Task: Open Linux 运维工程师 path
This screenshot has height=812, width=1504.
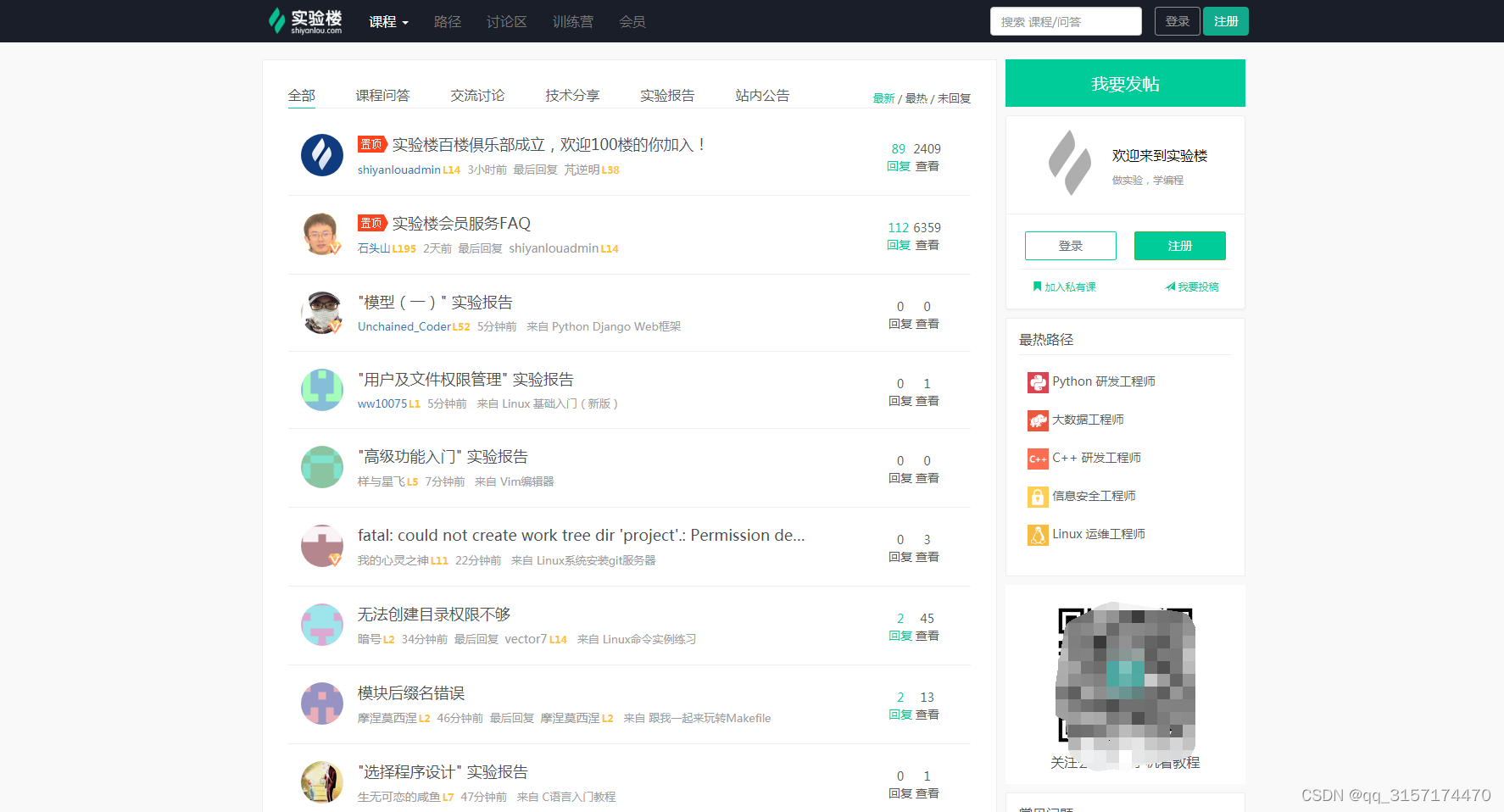Action: tap(1087, 535)
